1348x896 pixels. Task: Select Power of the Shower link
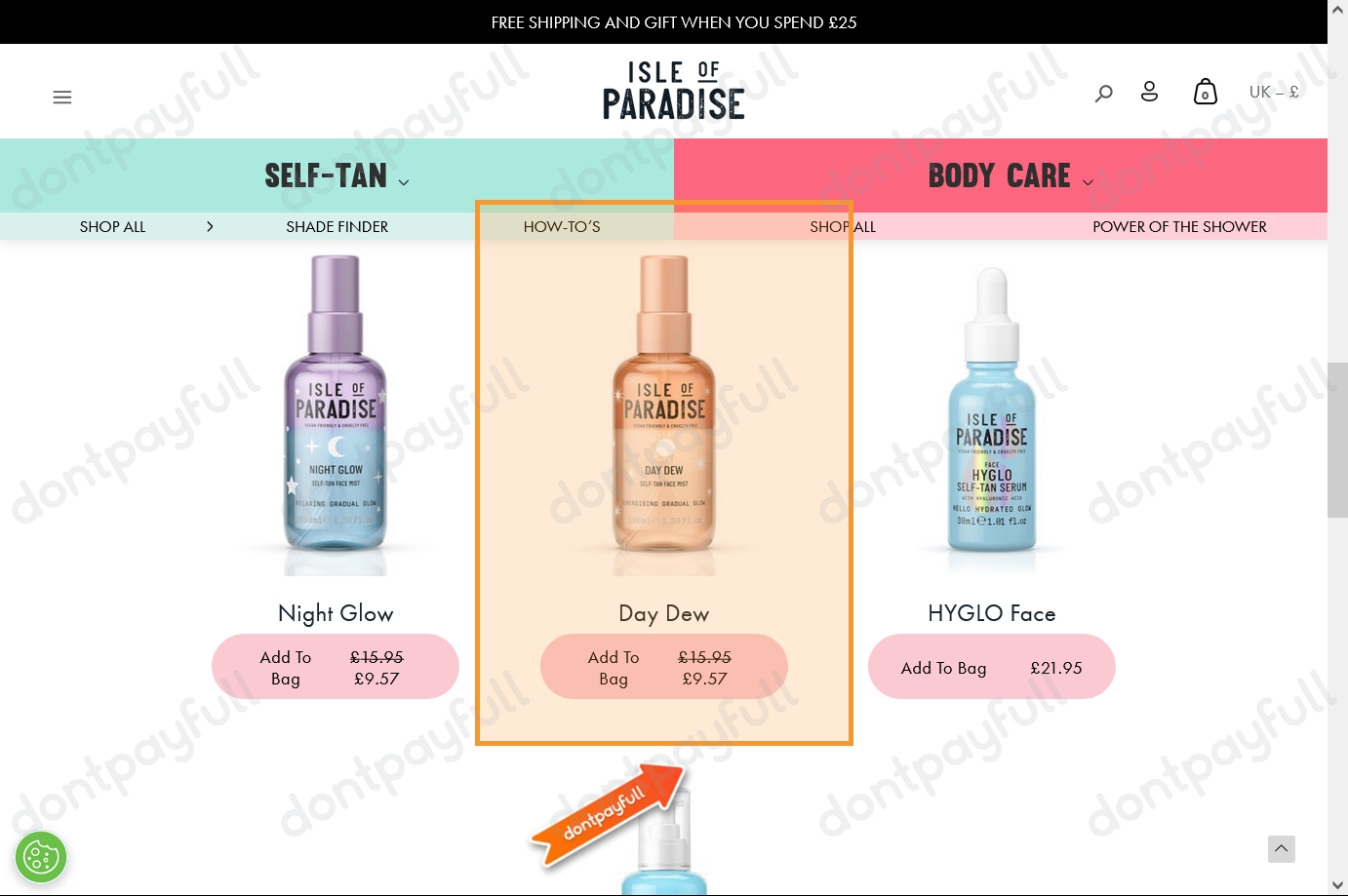pyautogui.click(x=1179, y=226)
